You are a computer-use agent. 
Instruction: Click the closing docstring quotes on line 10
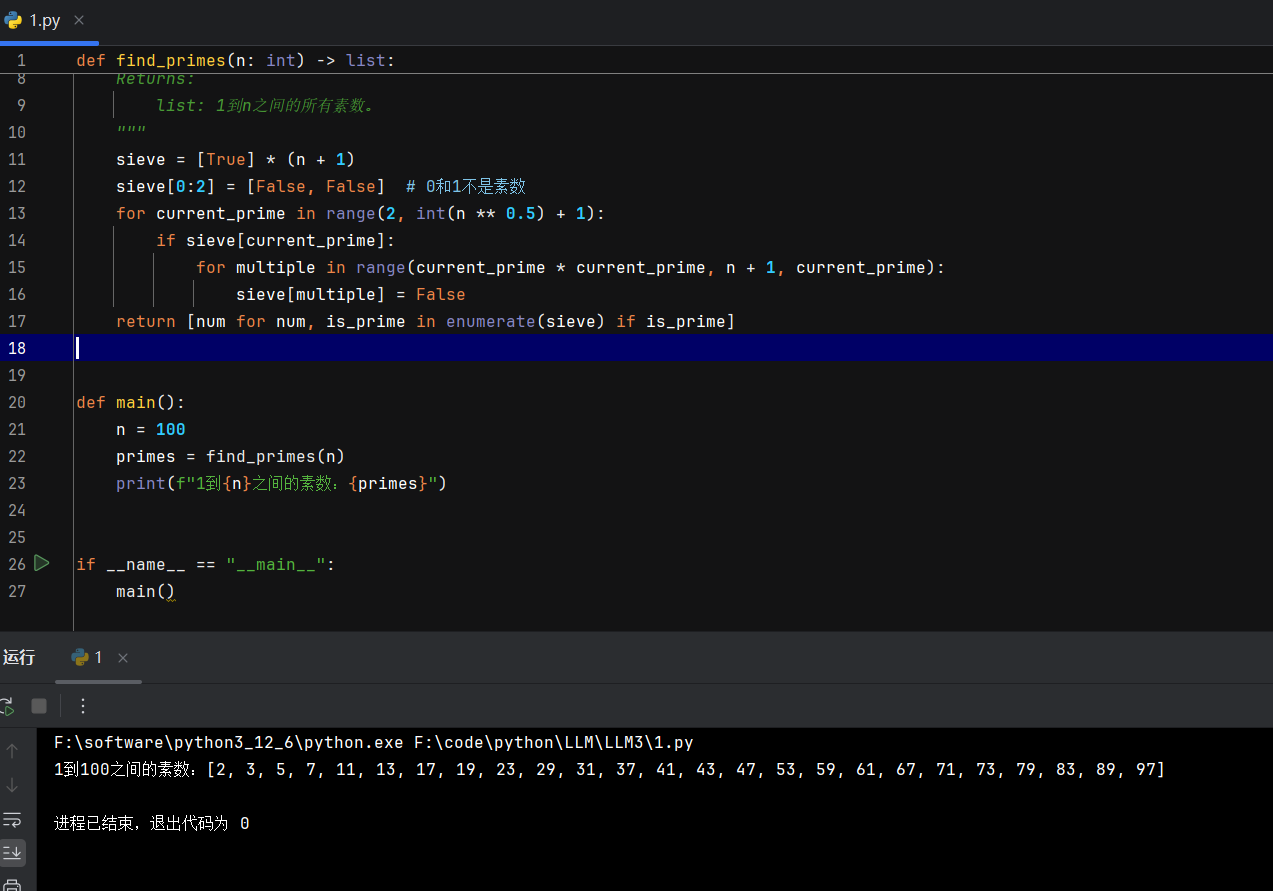click(131, 132)
